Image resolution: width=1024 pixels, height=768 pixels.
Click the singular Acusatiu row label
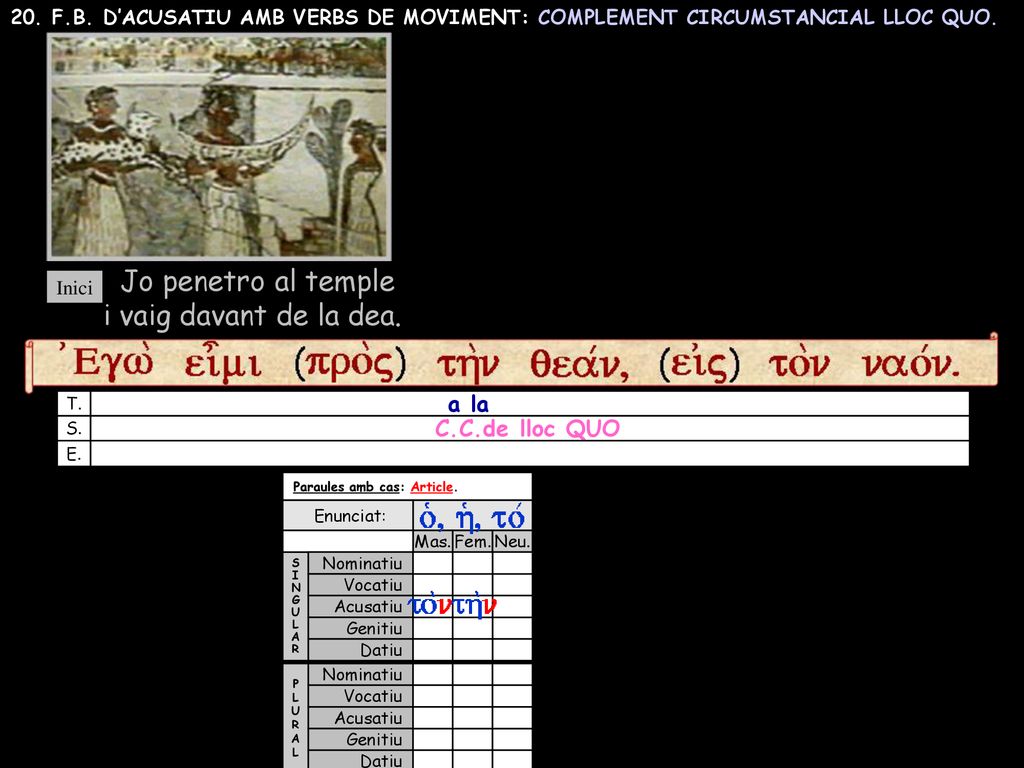[360, 606]
